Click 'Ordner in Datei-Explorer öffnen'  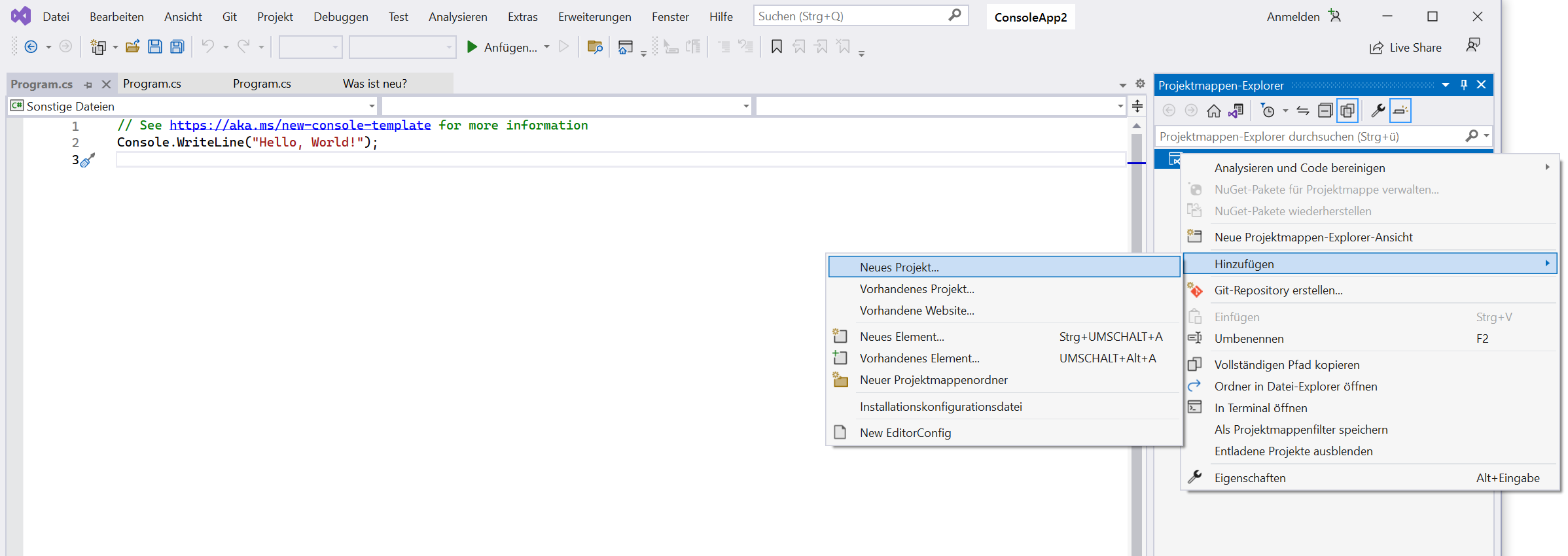click(1370, 386)
